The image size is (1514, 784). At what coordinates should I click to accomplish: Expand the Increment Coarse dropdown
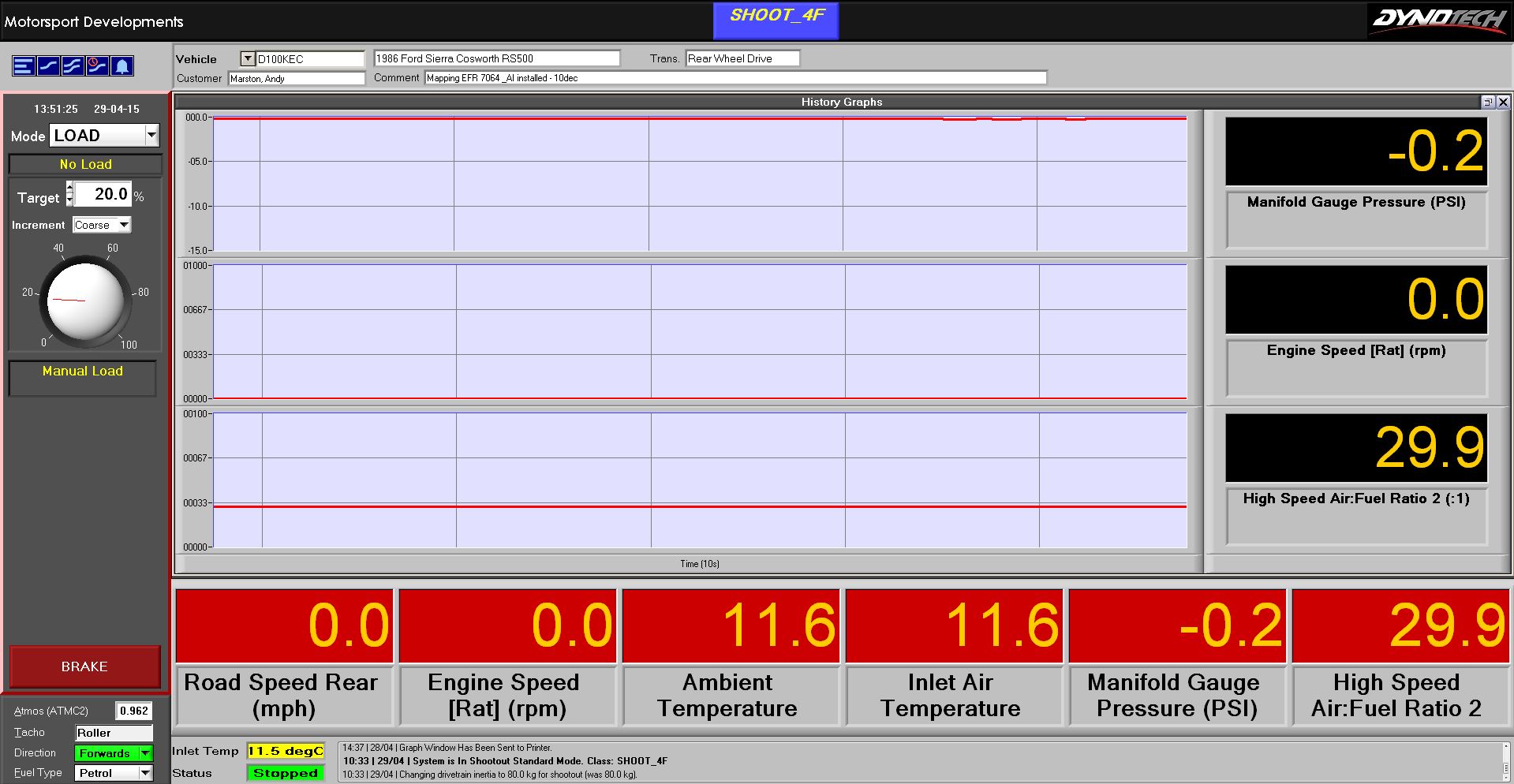pyautogui.click(x=124, y=225)
